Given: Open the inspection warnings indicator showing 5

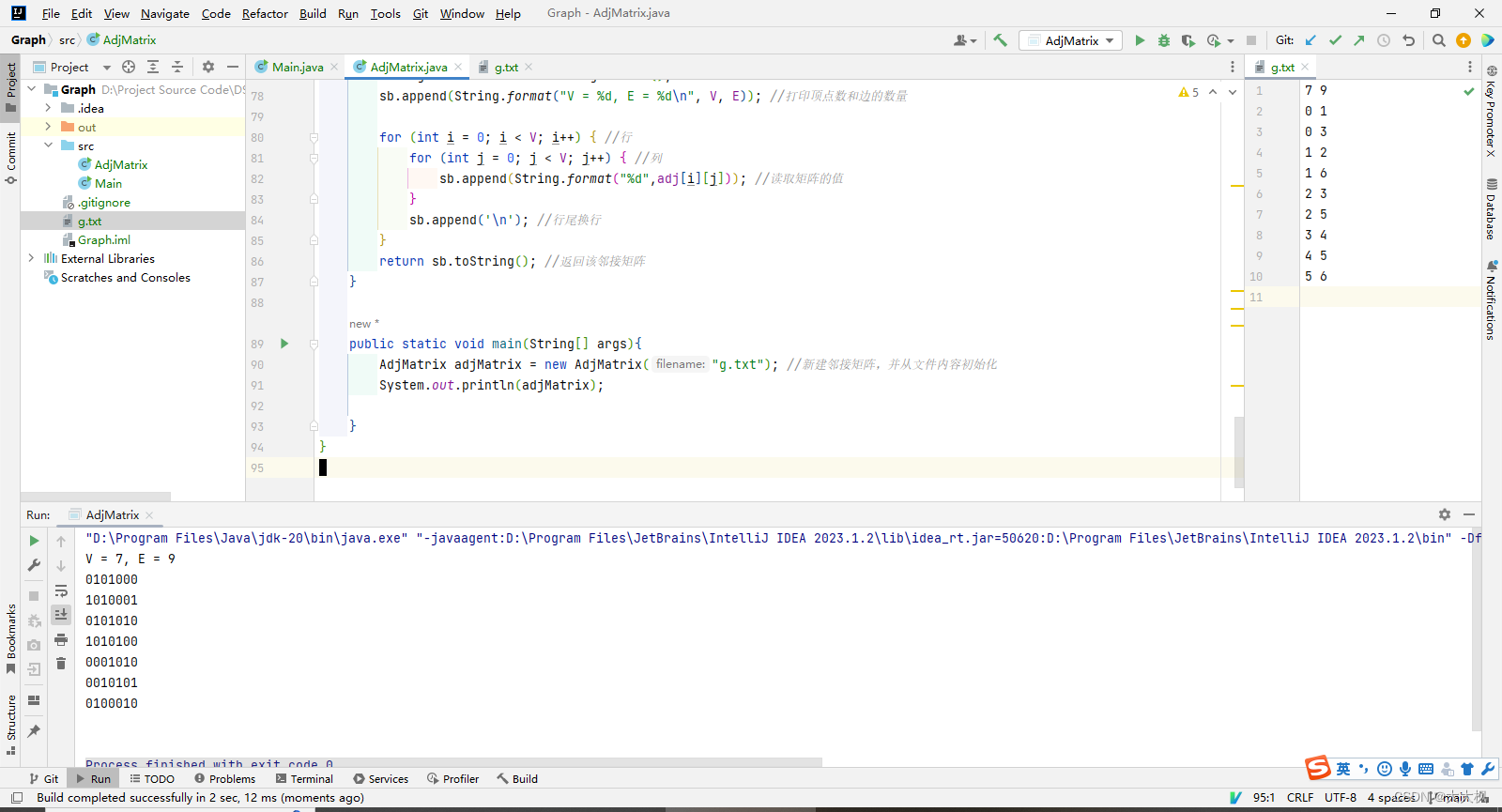Looking at the screenshot, I should pos(1188,92).
